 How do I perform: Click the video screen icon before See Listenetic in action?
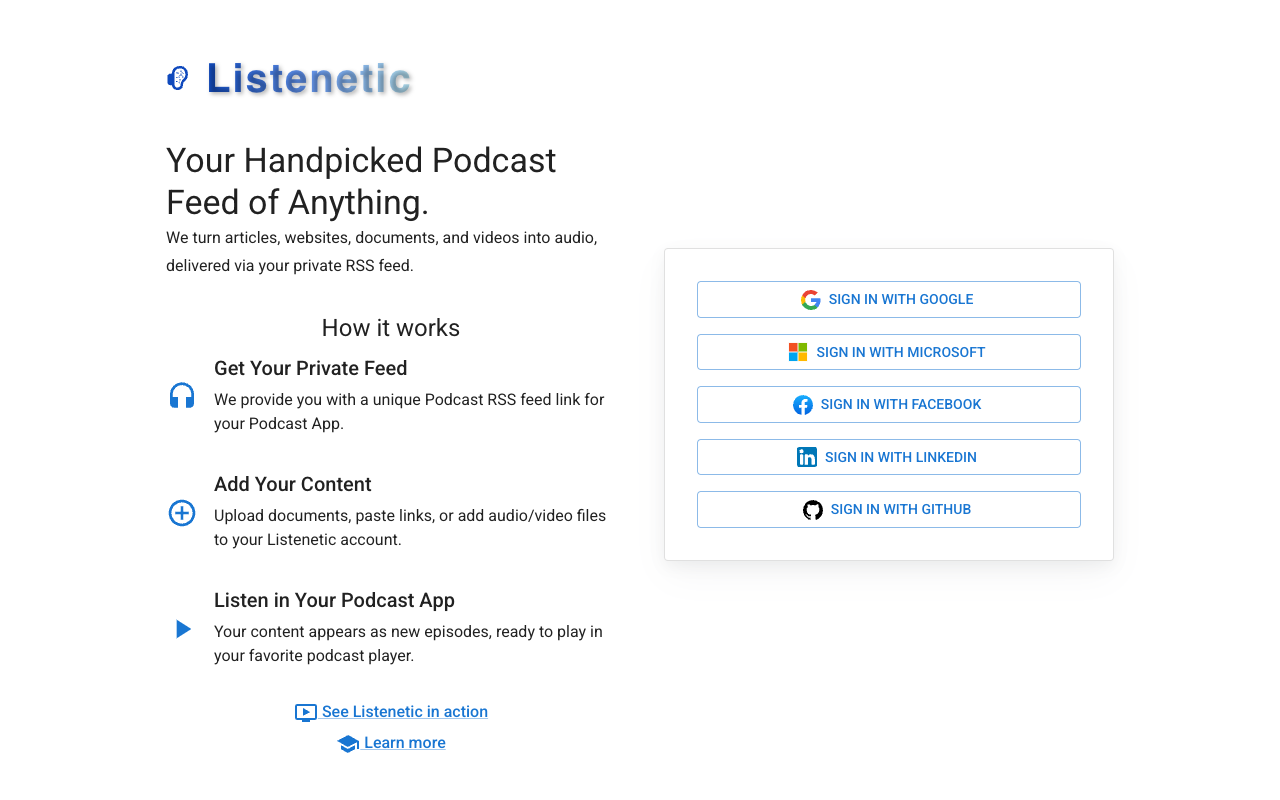pos(305,712)
